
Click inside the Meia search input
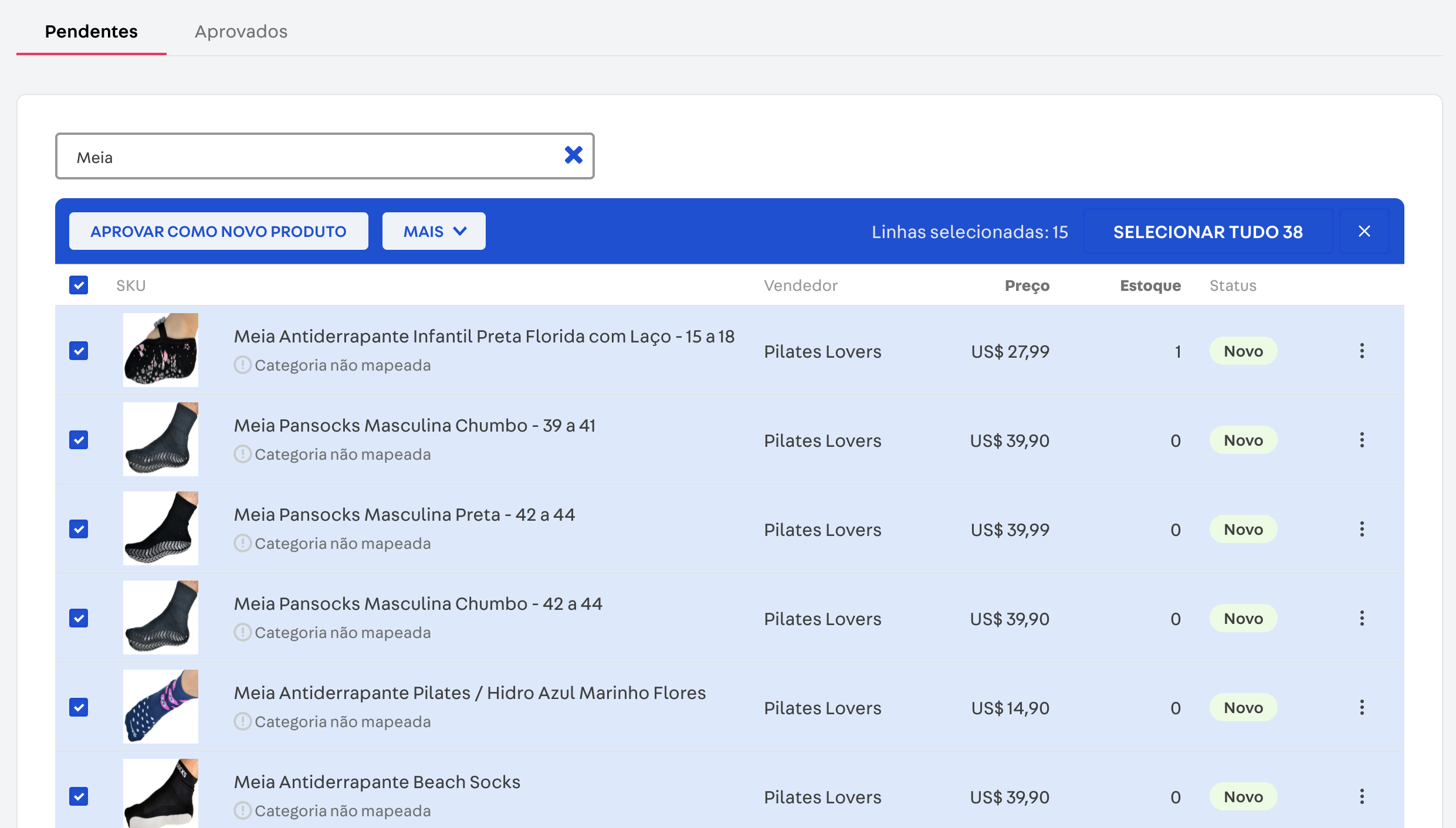point(293,156)
